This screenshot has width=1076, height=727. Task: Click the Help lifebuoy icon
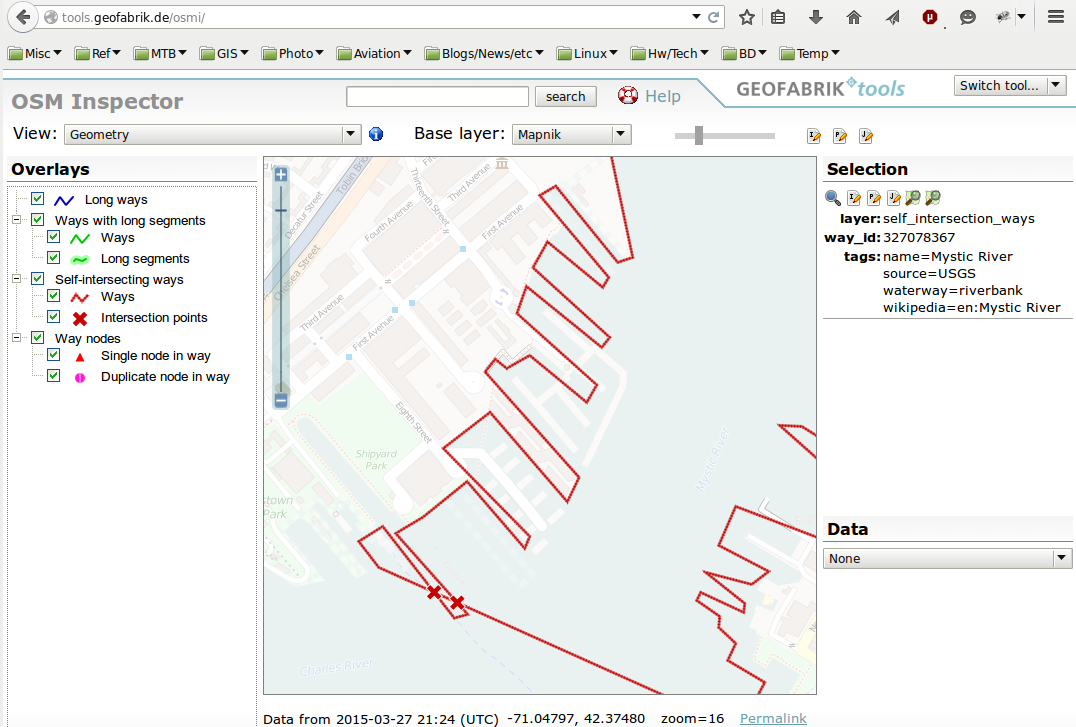click(x=628, y=96)
